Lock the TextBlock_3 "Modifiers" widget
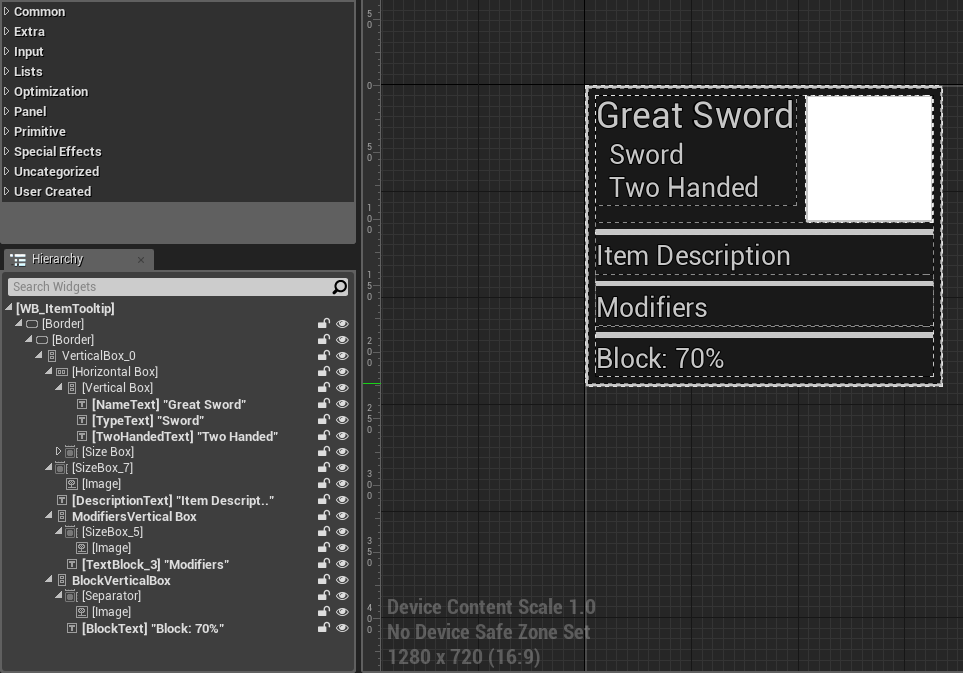963x673 pixels. click(x=324, y=564)
